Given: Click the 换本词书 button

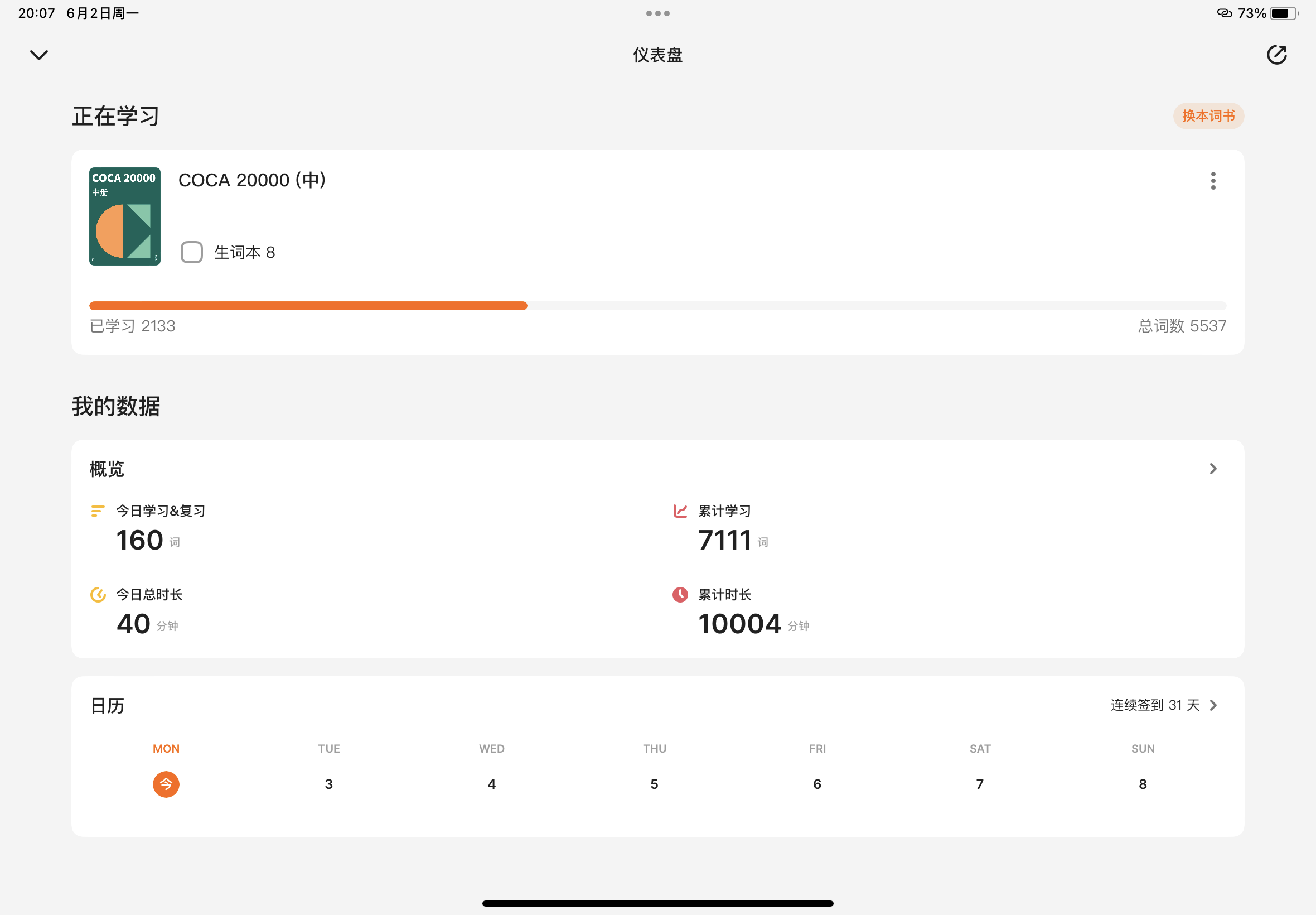Looking at the screenshot, I should click(x=1208, y=116).
